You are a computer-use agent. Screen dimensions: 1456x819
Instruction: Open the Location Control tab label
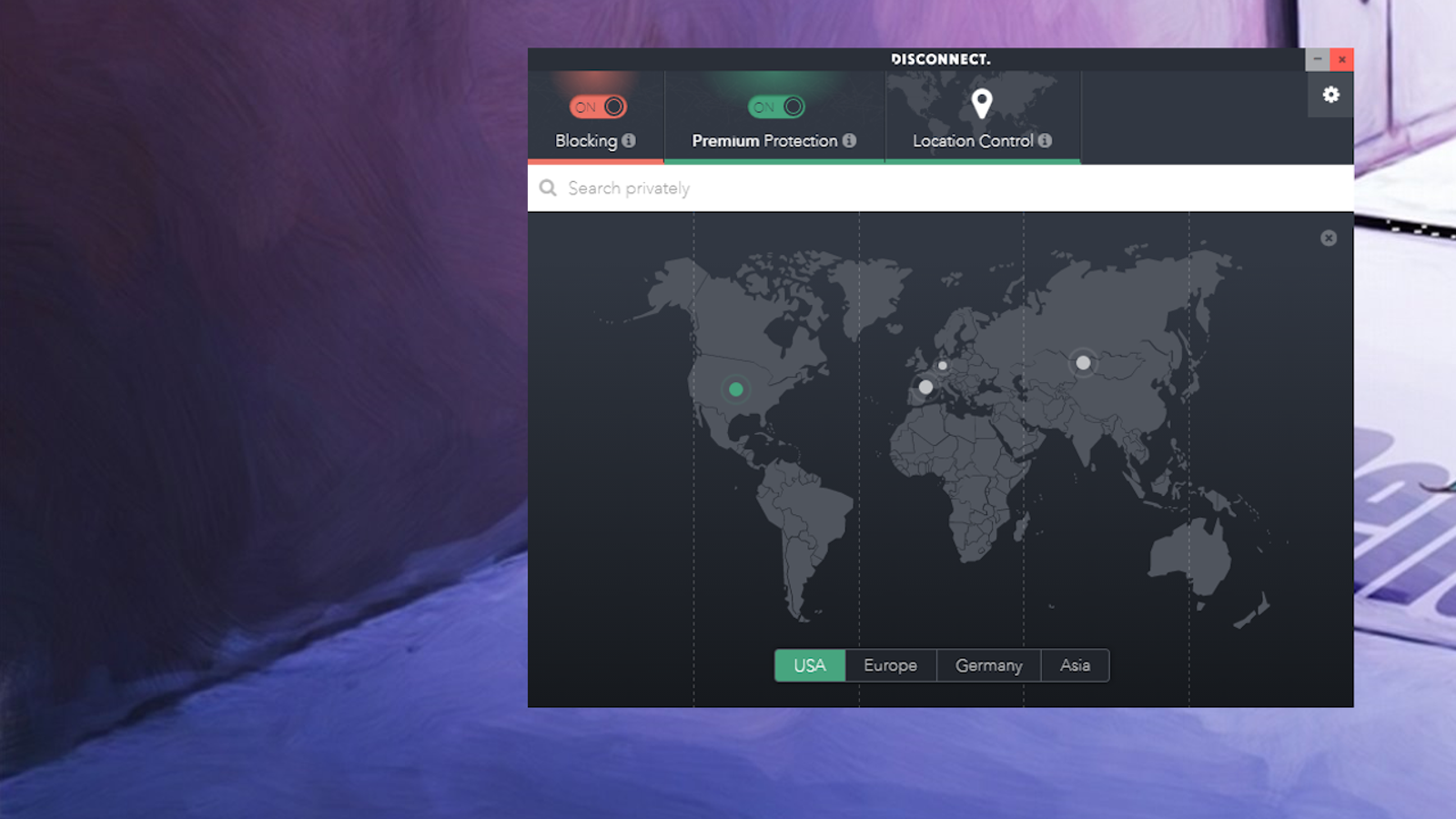(973, 141)
